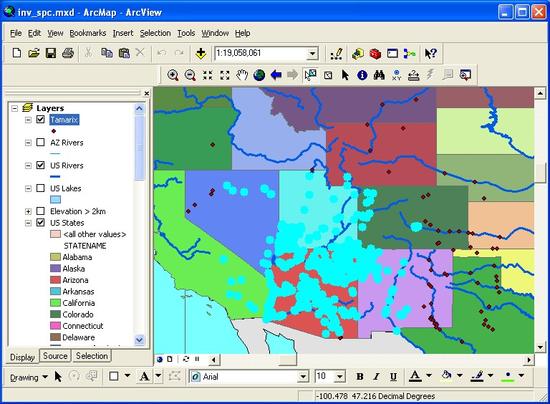Open the Drawing menu button
Image resolution: width=550 pixels, height=404 pixels.
pos(28,377)
